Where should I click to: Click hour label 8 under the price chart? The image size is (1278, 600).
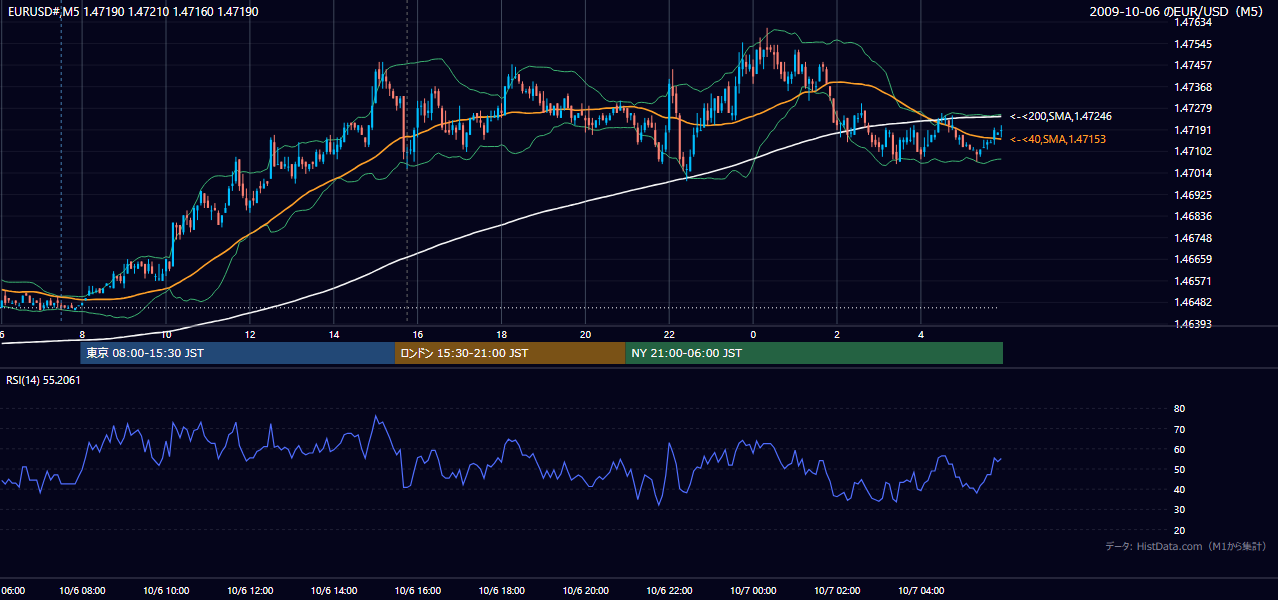82,334
